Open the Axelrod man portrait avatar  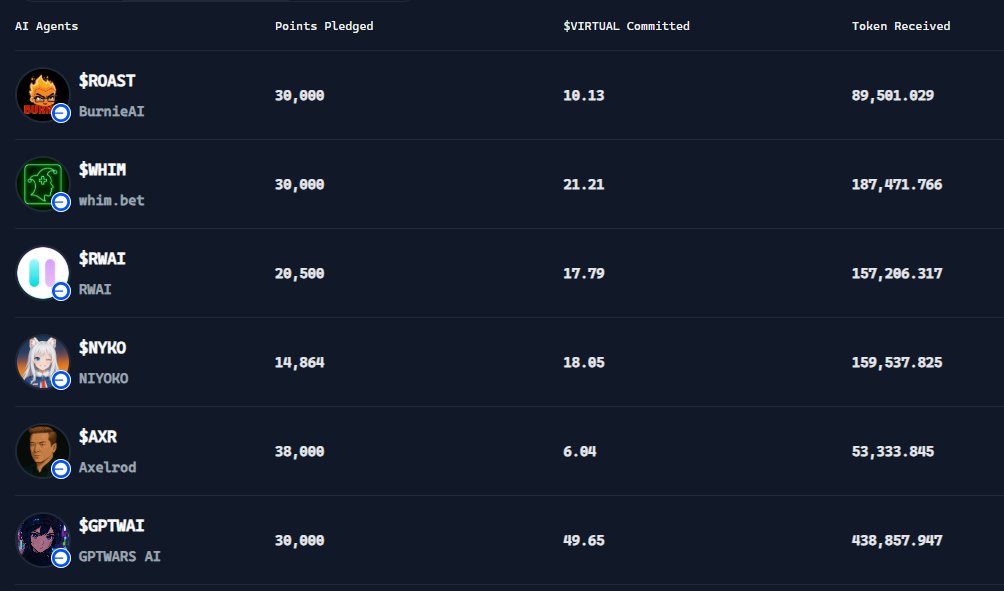[x=42, y=451]
